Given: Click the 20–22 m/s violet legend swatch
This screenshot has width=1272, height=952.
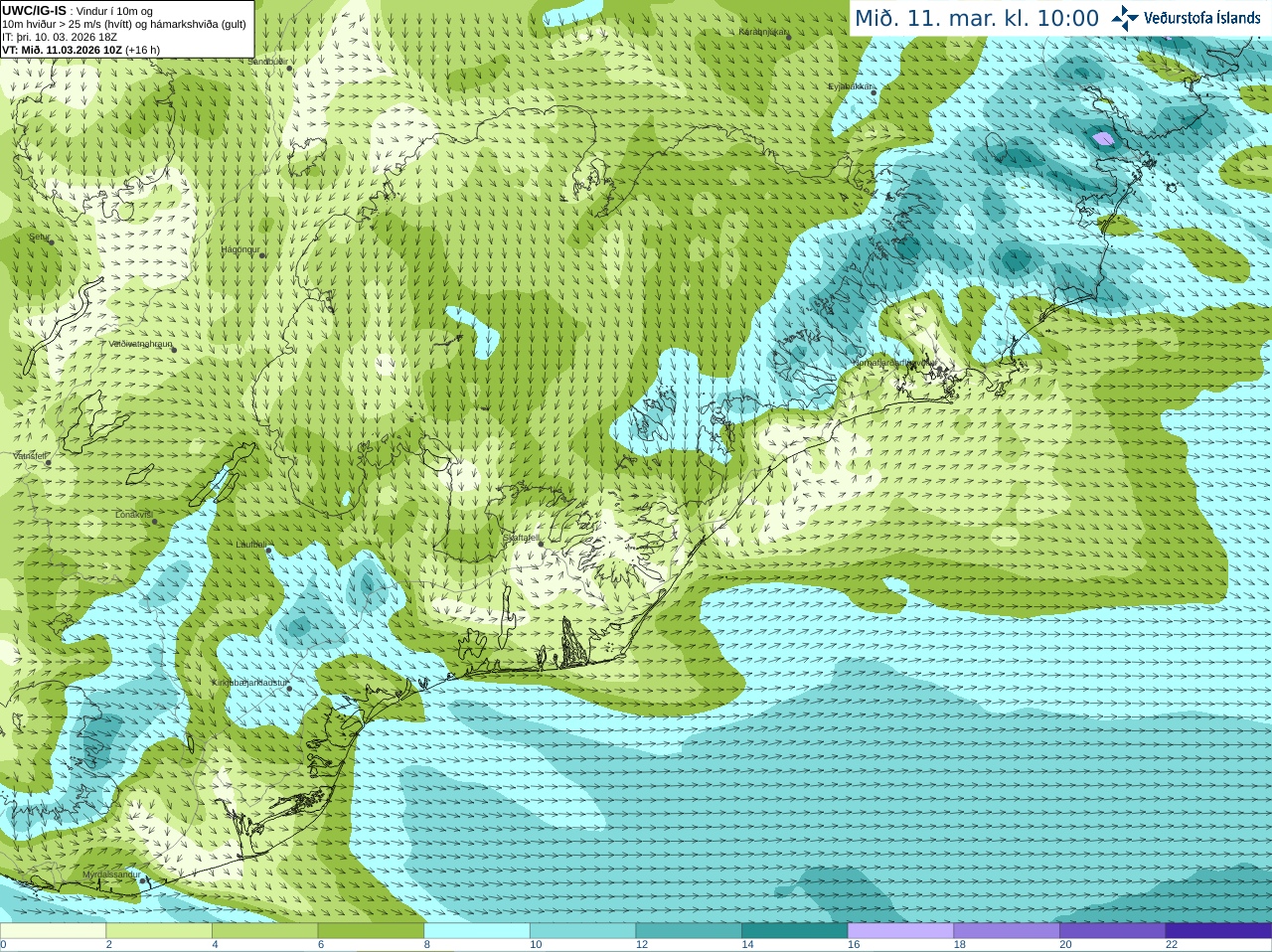Looking at the screenshot, I should [1113, 931].
